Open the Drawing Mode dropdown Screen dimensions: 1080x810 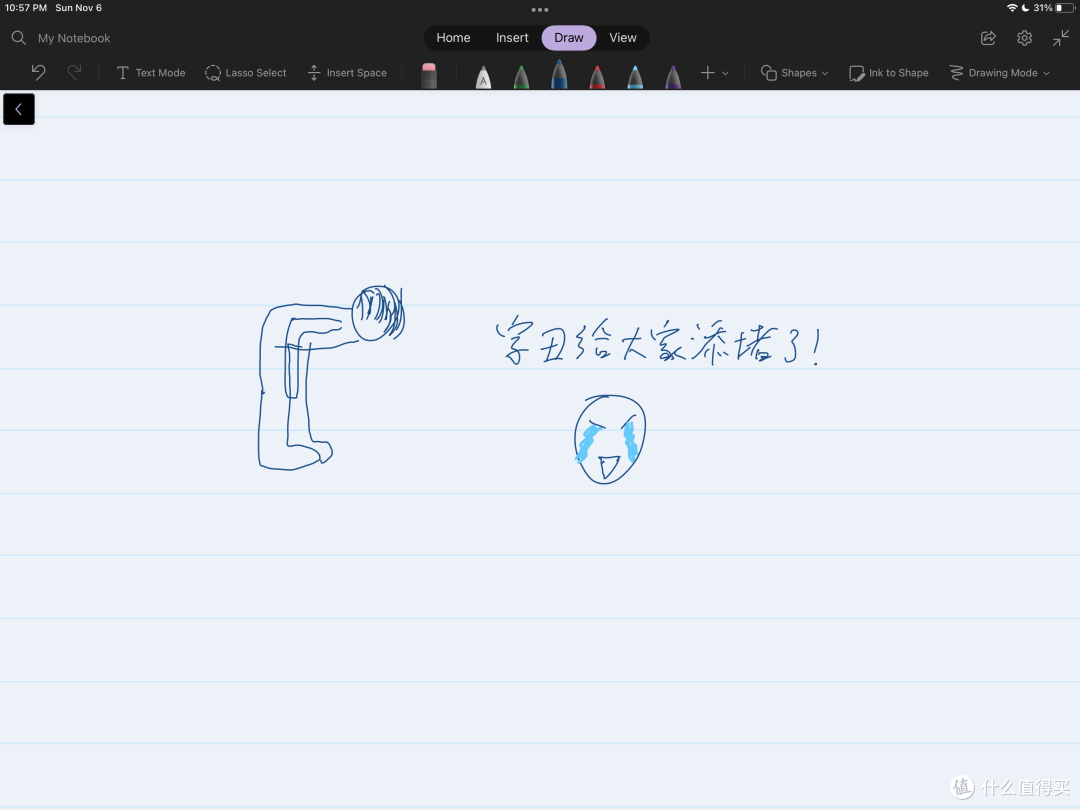tap(999, 72)
